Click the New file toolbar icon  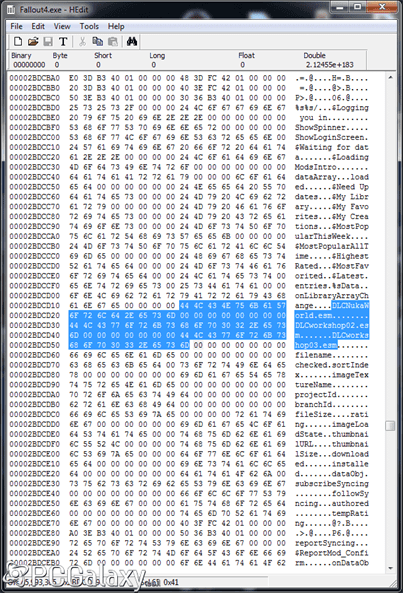(18, 41)
